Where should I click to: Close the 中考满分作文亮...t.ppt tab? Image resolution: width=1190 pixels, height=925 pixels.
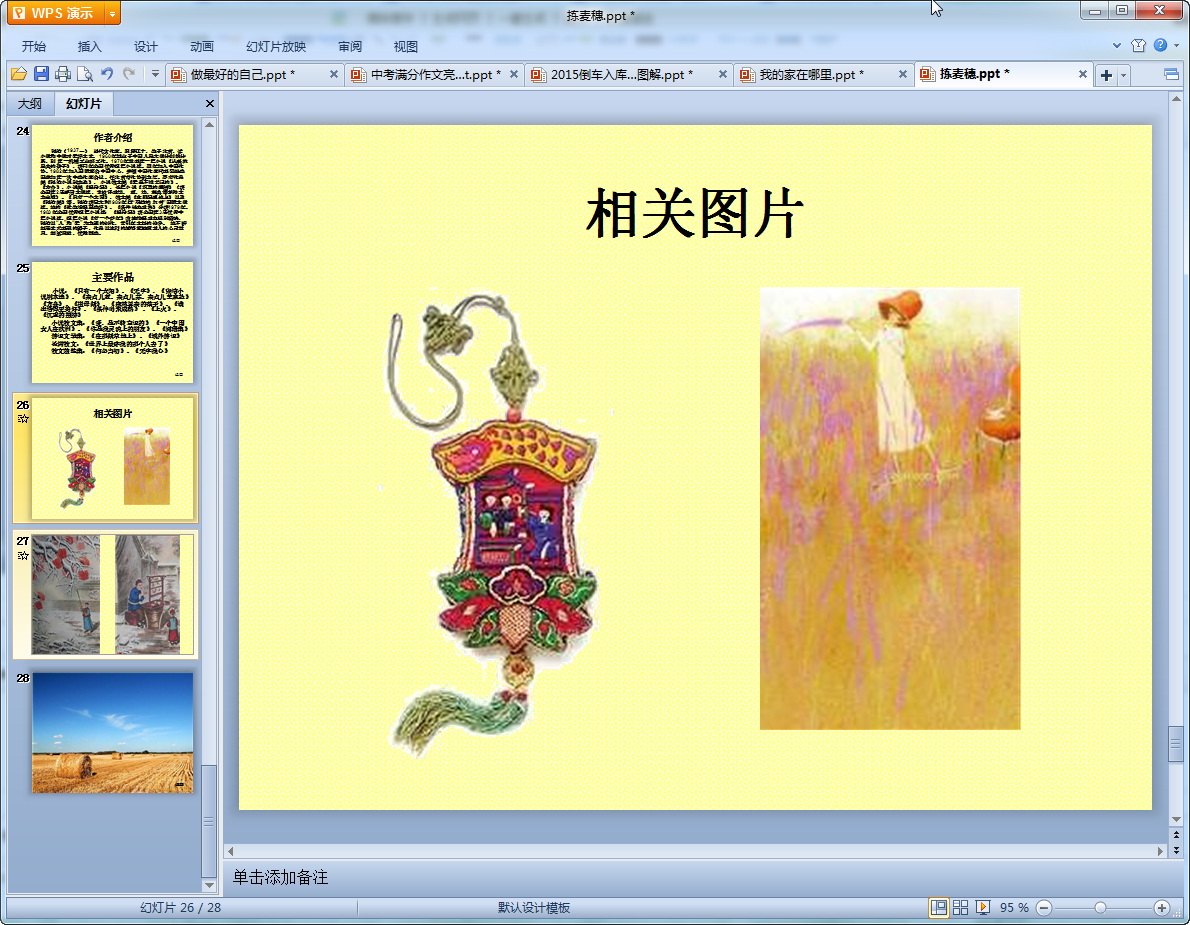click(x=514, y=74)
